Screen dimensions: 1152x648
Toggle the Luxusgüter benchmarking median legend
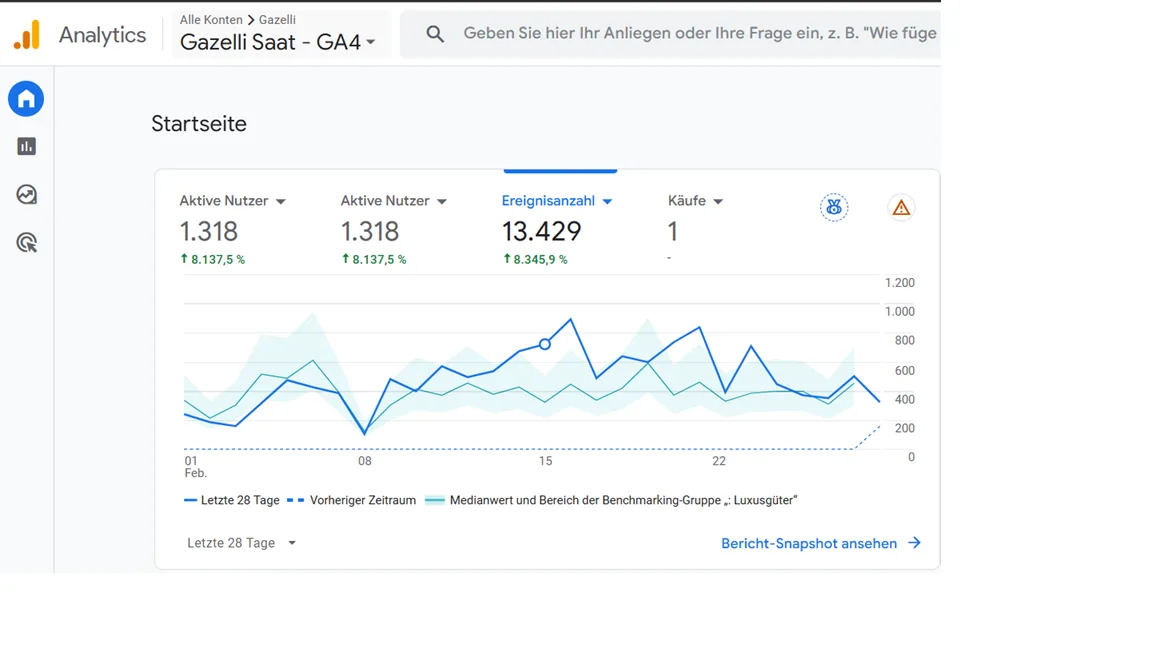tap(614, 500)
